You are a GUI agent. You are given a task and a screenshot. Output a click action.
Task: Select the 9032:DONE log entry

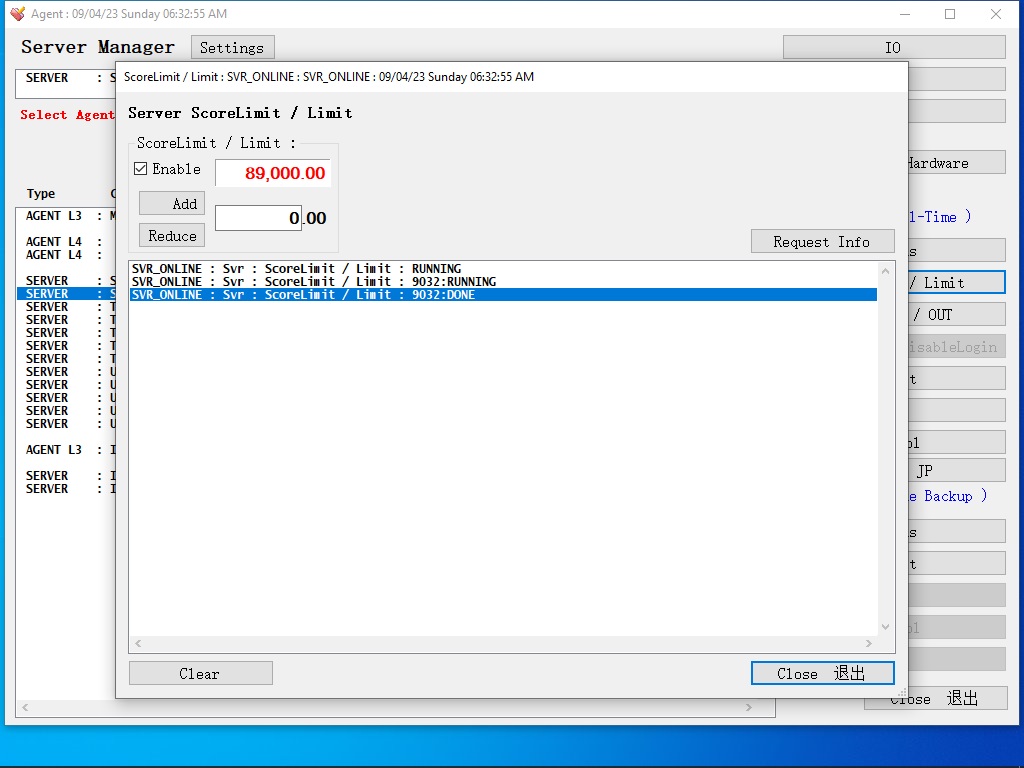400,295
